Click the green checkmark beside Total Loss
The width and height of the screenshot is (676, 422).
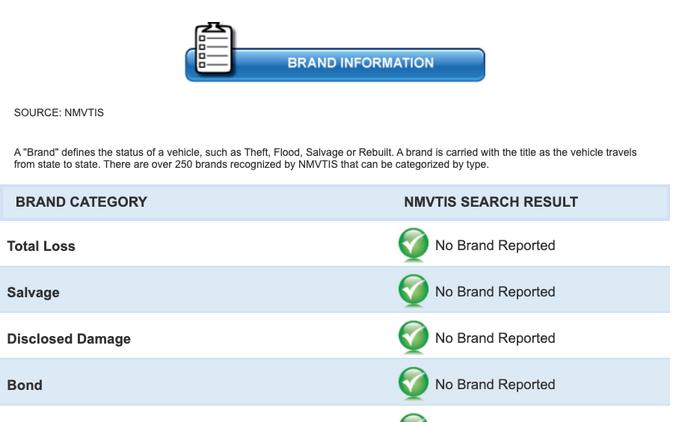pyautogui.click(x=413, y=244)
